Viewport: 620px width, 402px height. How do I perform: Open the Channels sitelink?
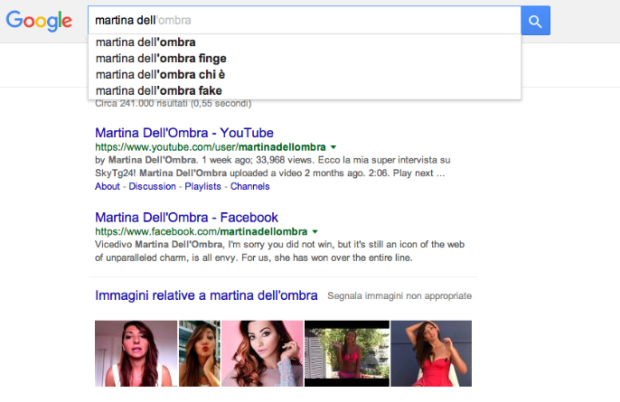[250, 186]
